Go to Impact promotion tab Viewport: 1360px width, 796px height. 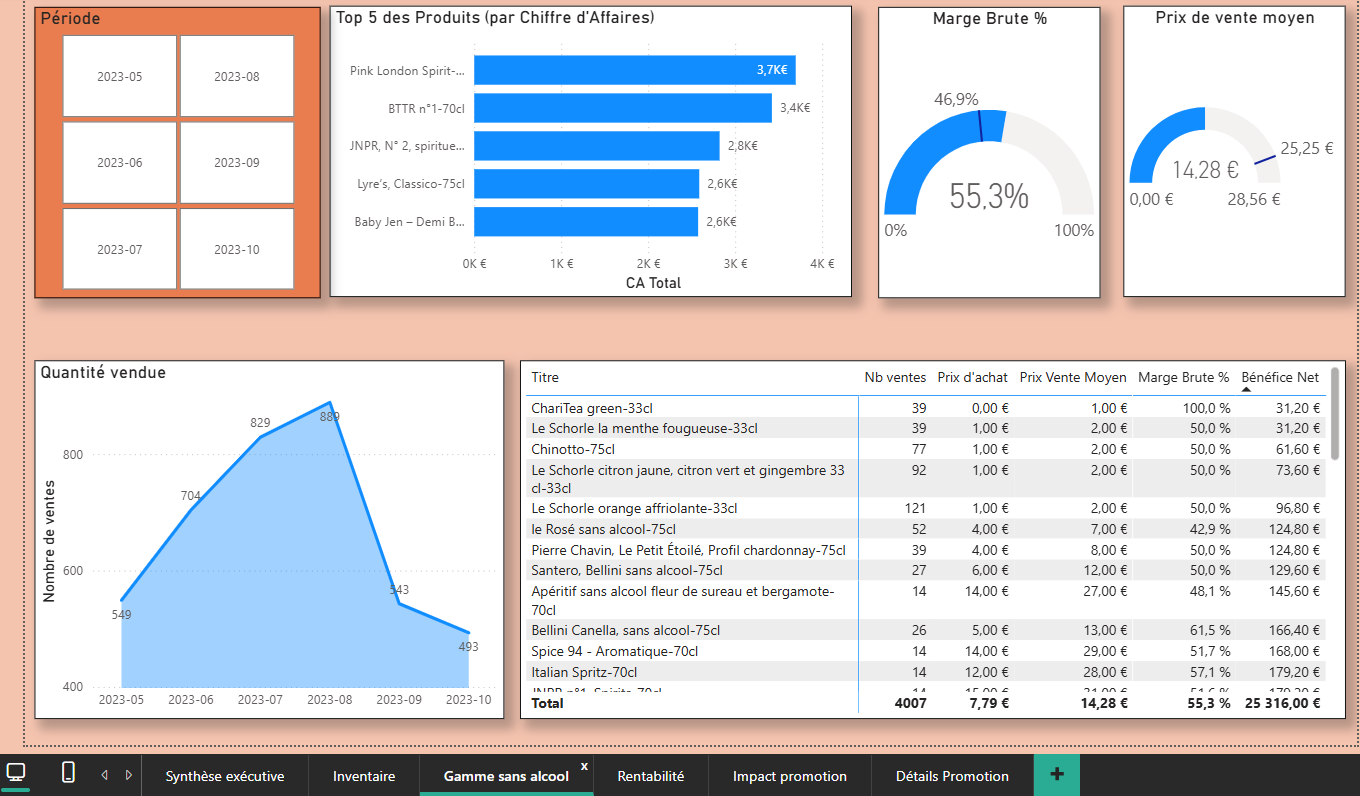[x=789, y=776]
